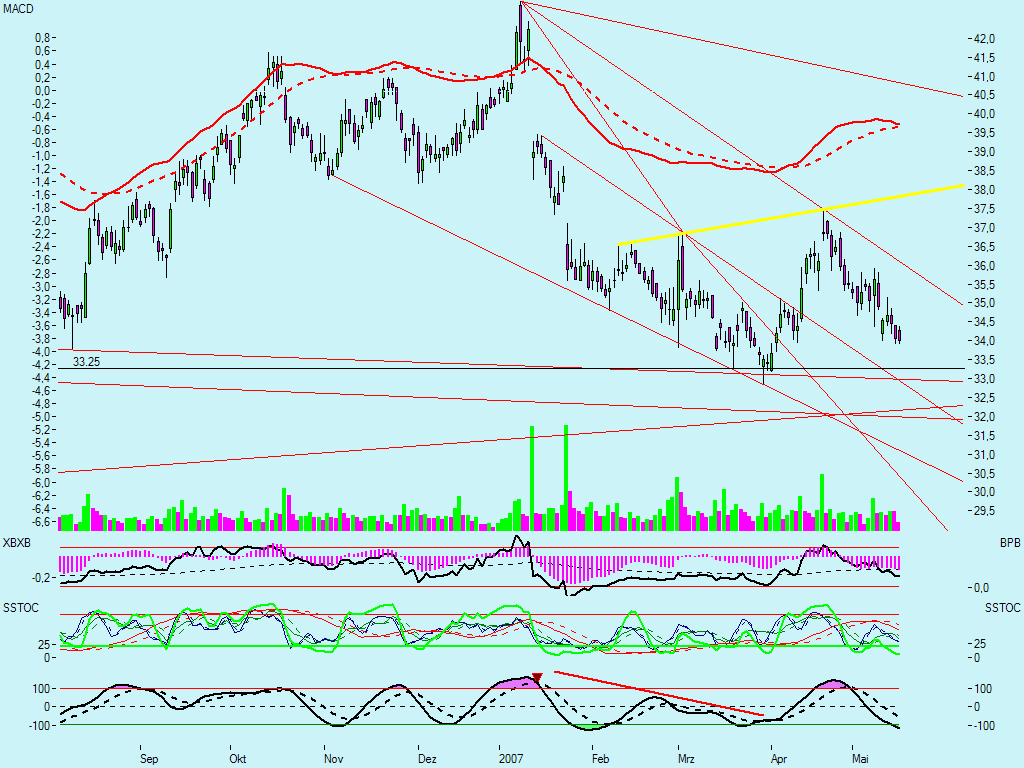The width and height of the screenshot is (1024, 768).
Task: Click the -3,0 value on the MACD scale
Action: click(x=40, y=286)
